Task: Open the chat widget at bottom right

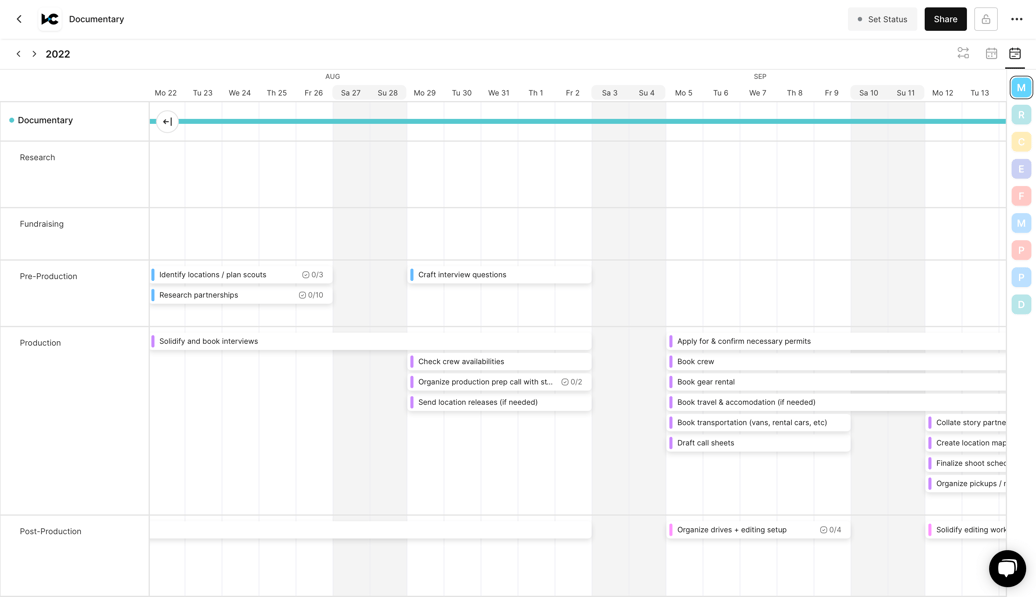Action: point(1007,568)
